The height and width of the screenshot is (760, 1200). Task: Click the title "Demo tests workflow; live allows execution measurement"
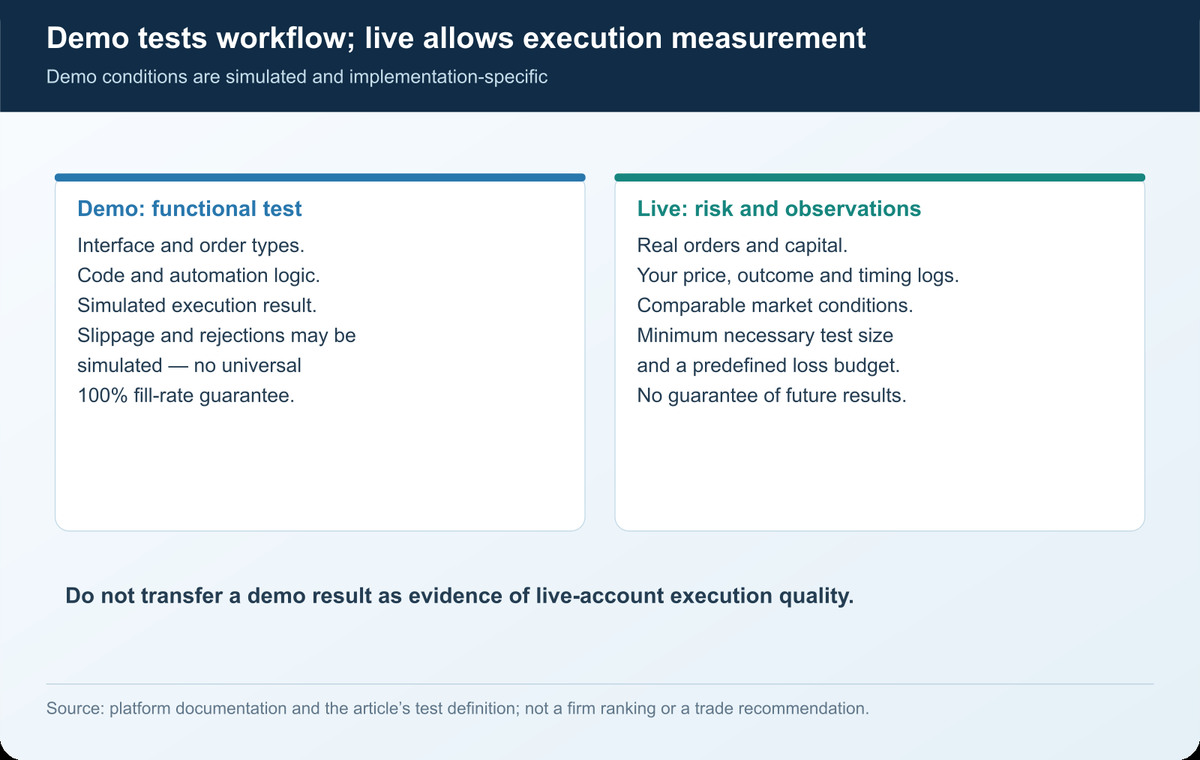(456, 39)
